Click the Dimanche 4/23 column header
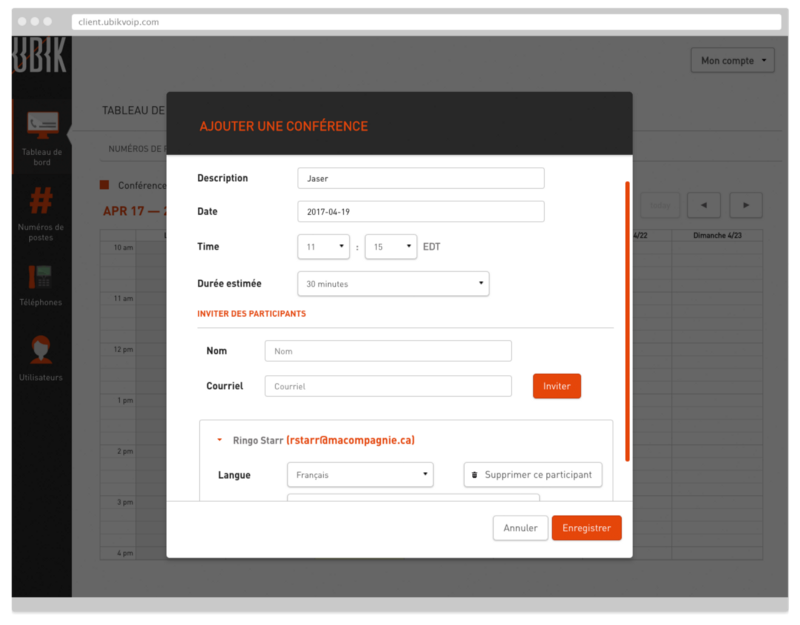 717,235
